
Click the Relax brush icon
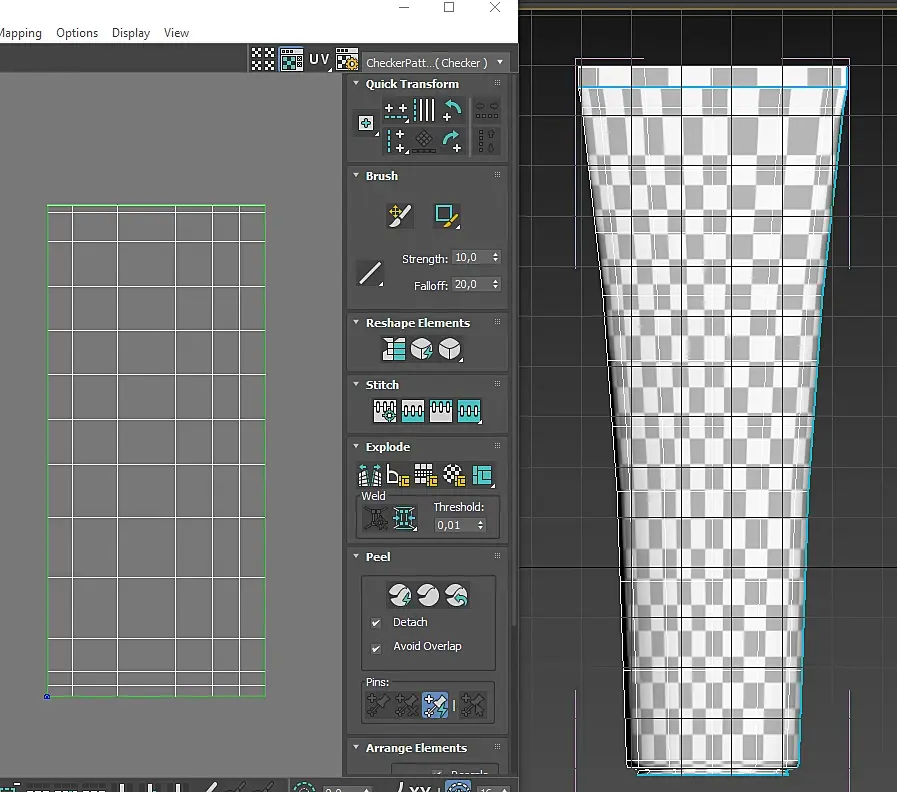(446, 216)
